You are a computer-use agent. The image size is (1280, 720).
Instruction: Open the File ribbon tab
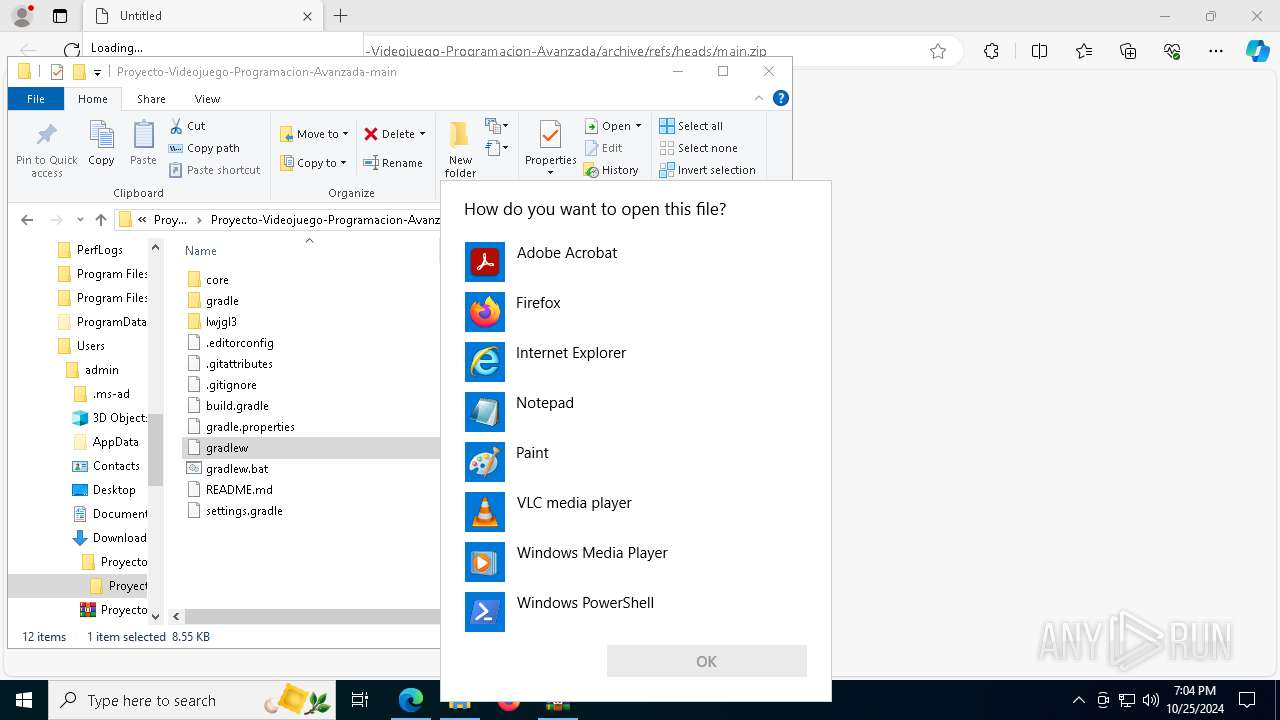coord(36,99)
